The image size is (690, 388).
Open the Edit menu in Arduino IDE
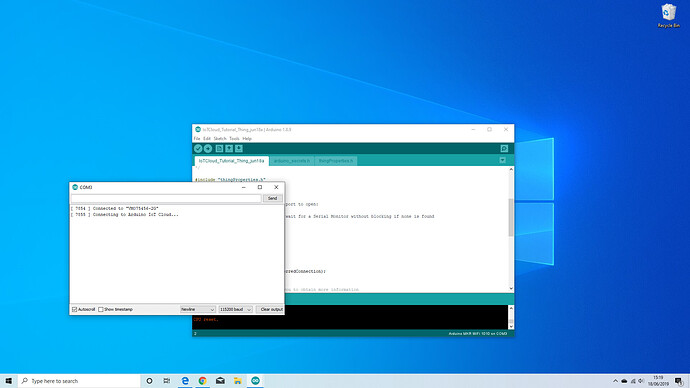pyautogui.click(x=207, y=139)
